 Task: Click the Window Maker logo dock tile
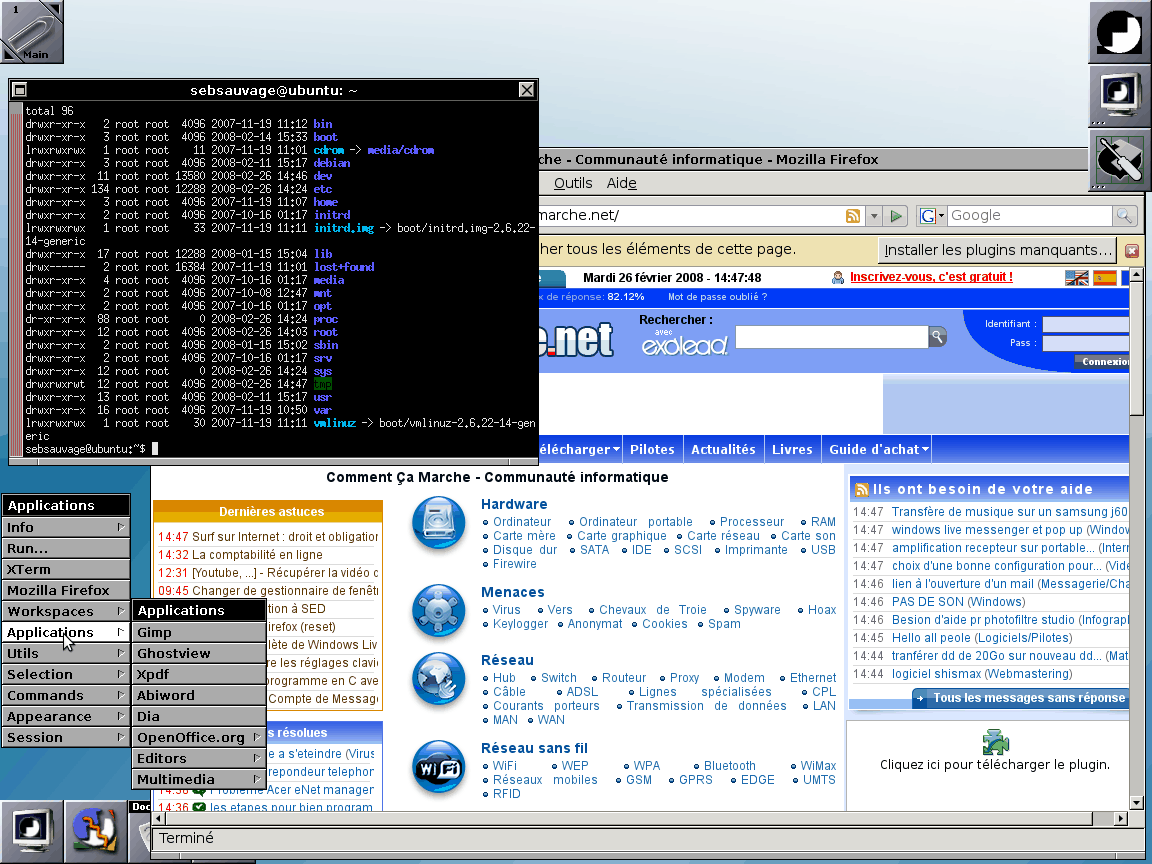click(1120, 31)
